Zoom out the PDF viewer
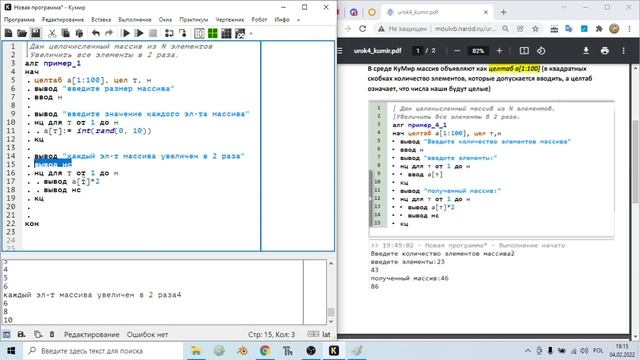Screen dimensions: 640x360 [x=457, y=51]
